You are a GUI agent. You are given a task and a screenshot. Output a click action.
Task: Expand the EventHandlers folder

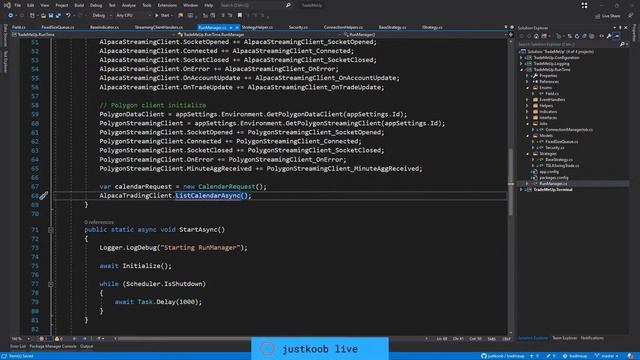(x=527, y=100)
